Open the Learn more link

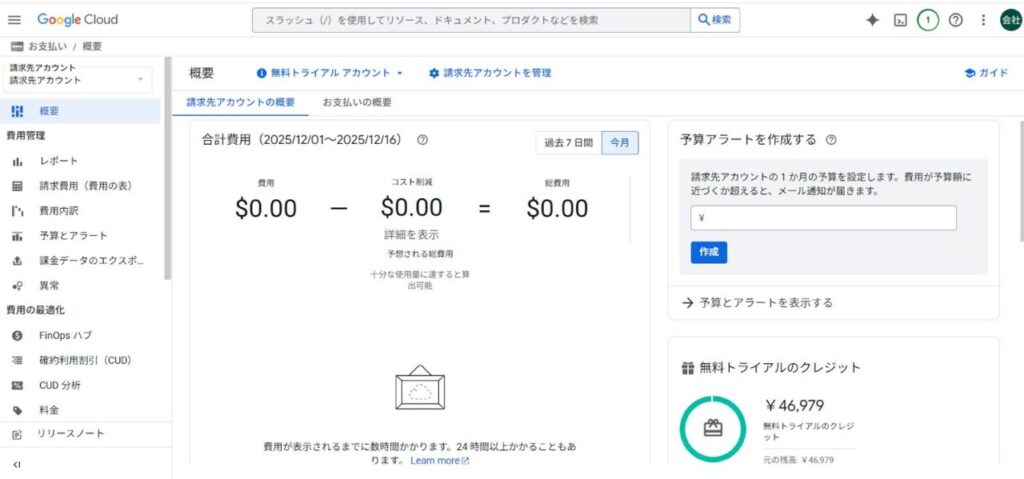pyautogui.click(x=439, y=461)
